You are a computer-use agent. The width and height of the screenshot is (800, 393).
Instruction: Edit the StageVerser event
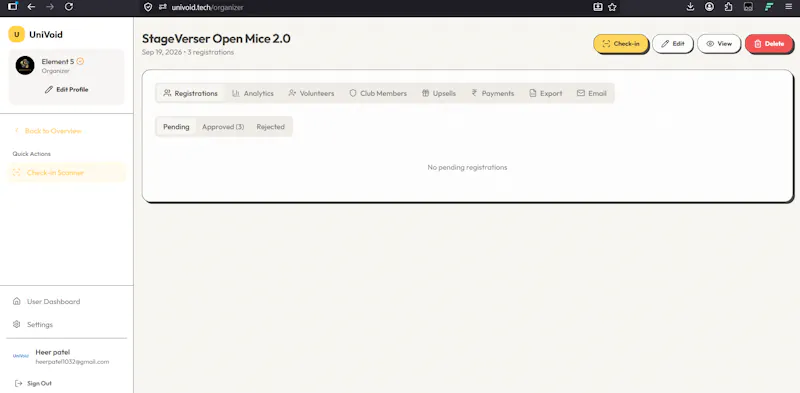(x=672, y=44)
